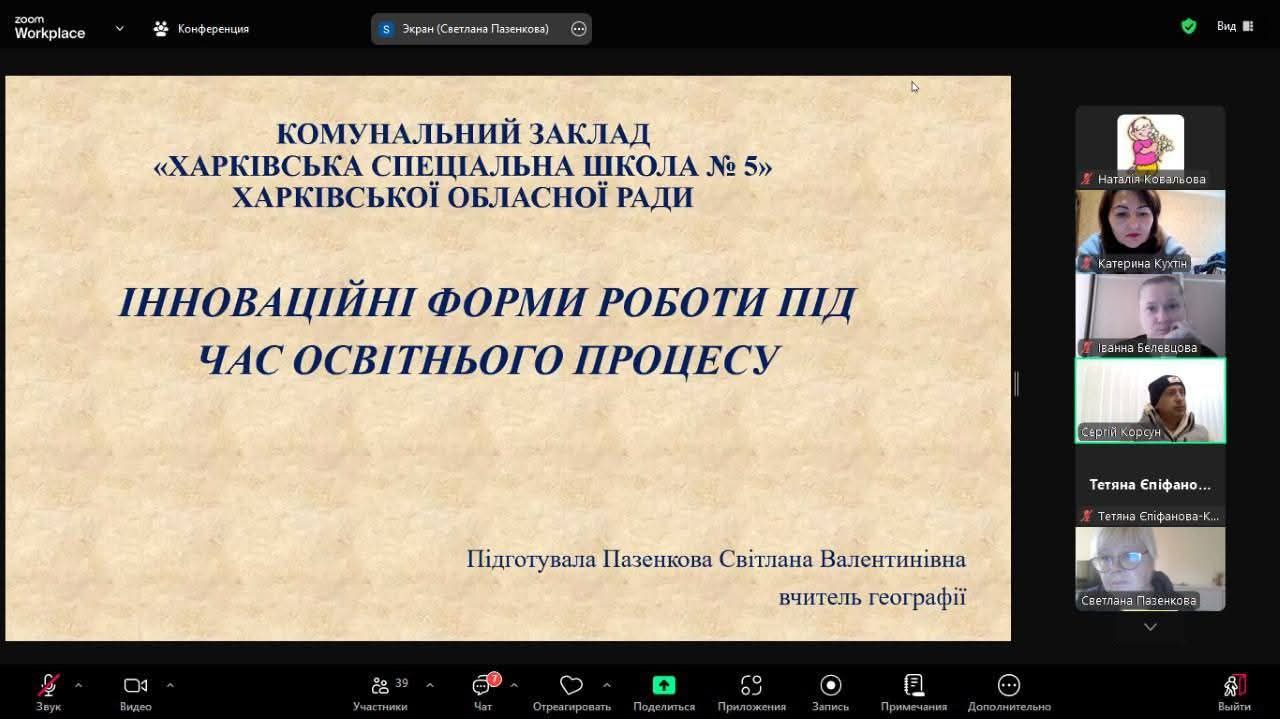Open the Дополнительно more options icon

pyautogui.click(x=1008, y=686)
